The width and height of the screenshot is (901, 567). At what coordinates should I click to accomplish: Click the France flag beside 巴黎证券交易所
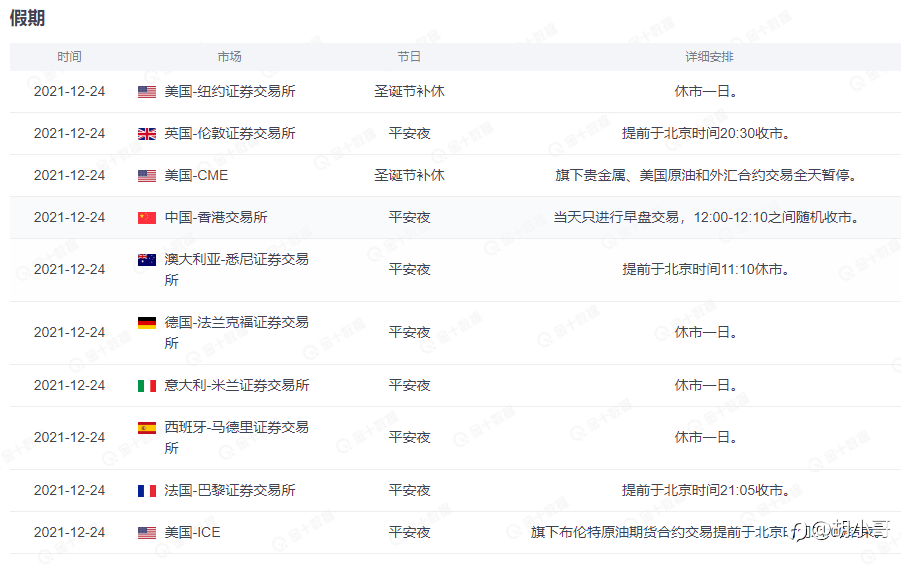click(x=147, y=491)
